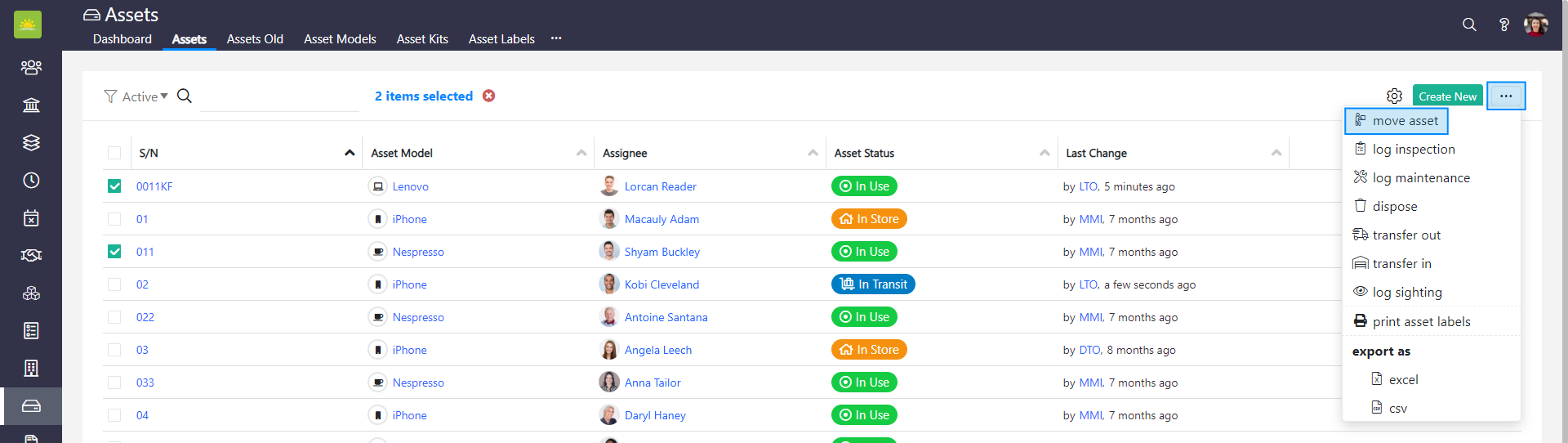
Task: Toggle the select-all checkbox in header
Action: coord(114,153)
